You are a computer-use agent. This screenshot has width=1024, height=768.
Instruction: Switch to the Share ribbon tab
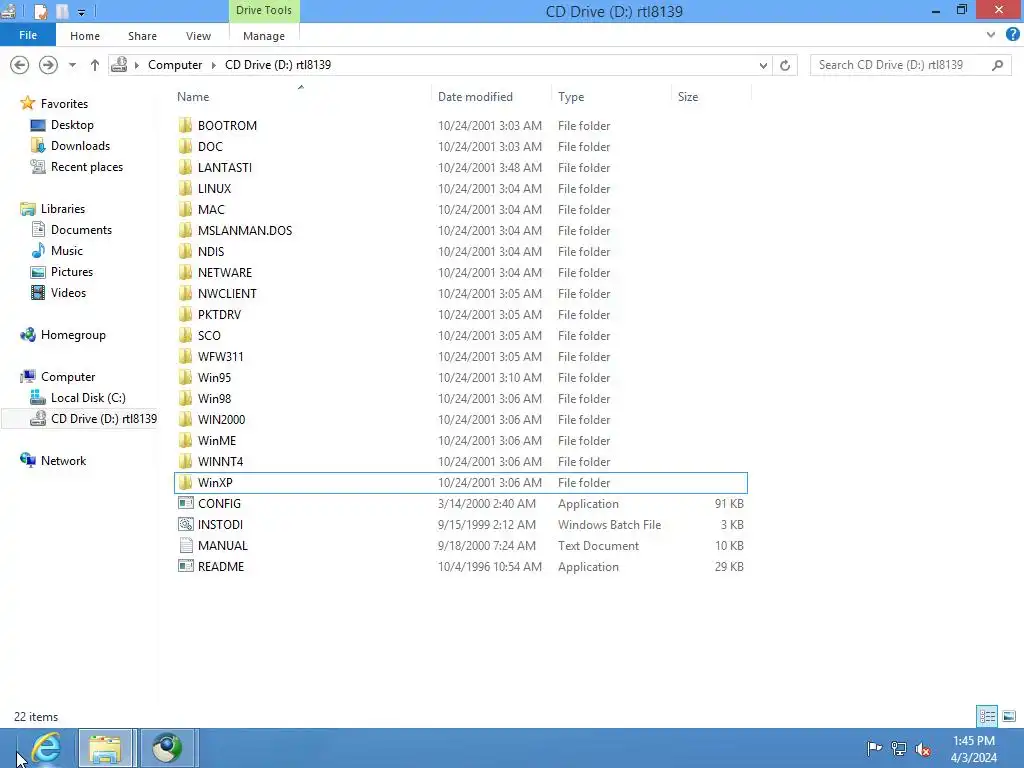[x=142, y=36]
